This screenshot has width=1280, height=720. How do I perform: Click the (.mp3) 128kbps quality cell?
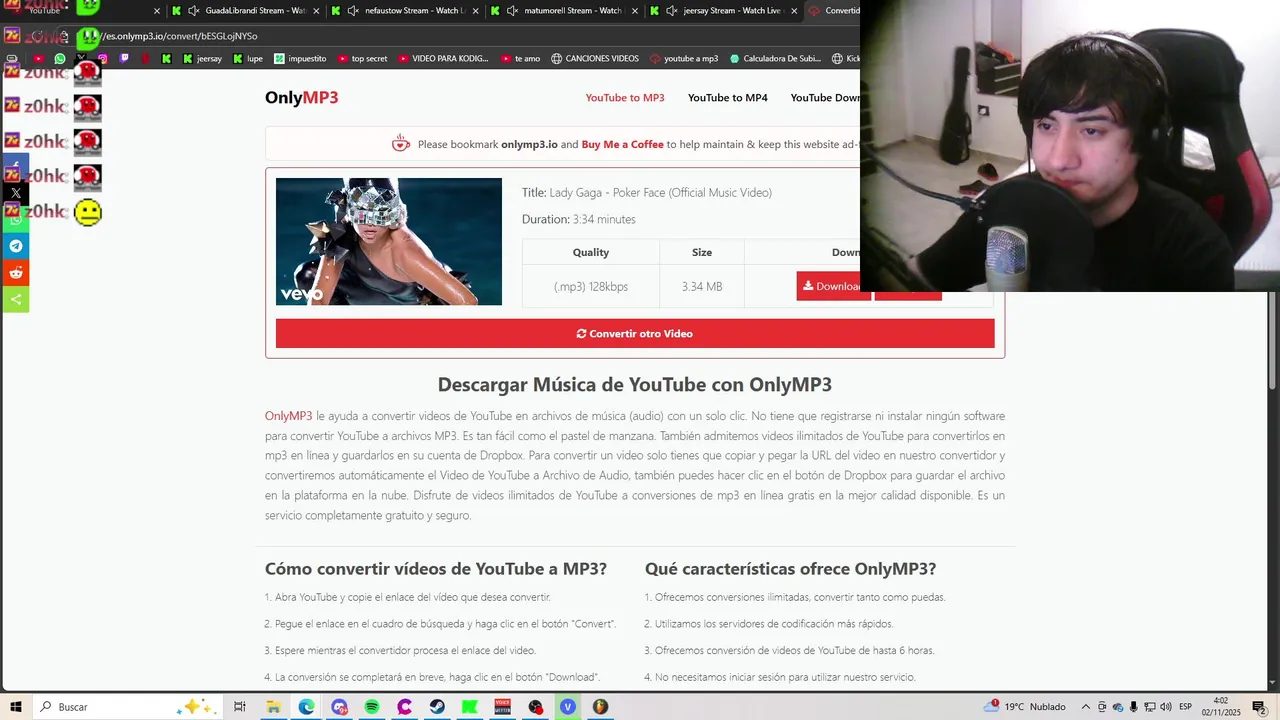591,286
